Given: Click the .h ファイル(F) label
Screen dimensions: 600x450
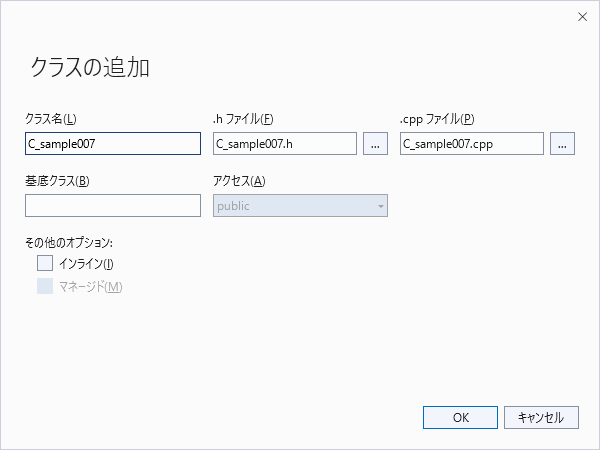Looking at the screenshot, I should (x=243, y=120).
